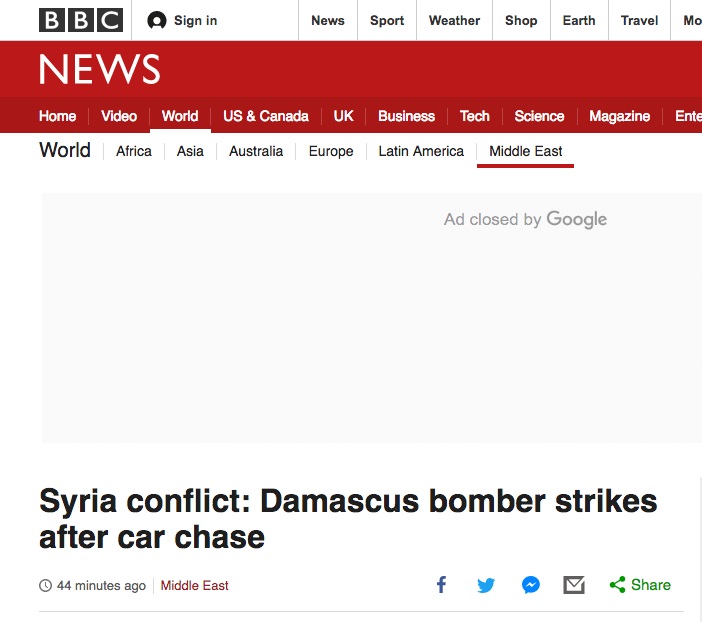Click the Sign in link
Viewport: 702px width, 622px height.
point(195,20)
